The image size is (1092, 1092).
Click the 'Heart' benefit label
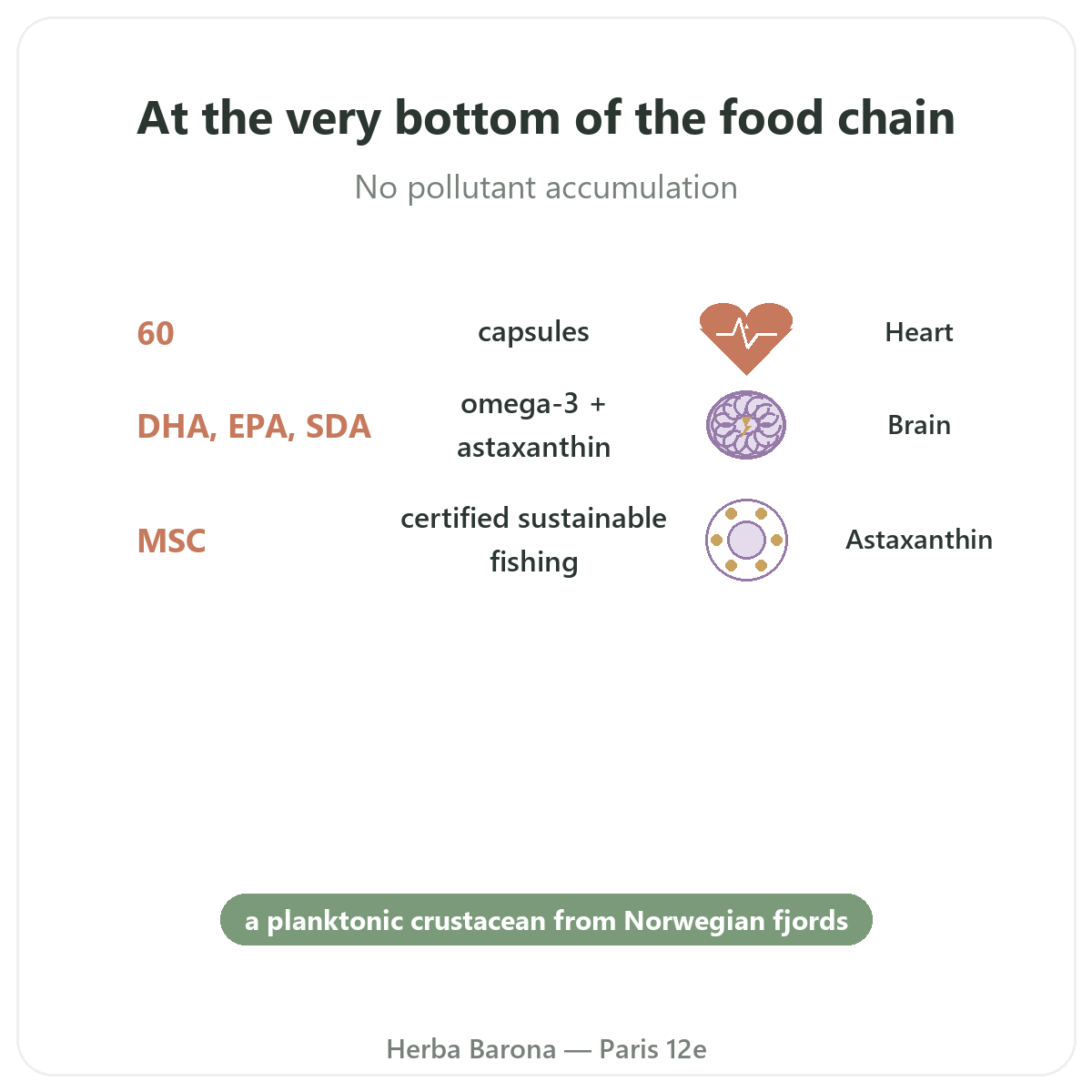919,332
